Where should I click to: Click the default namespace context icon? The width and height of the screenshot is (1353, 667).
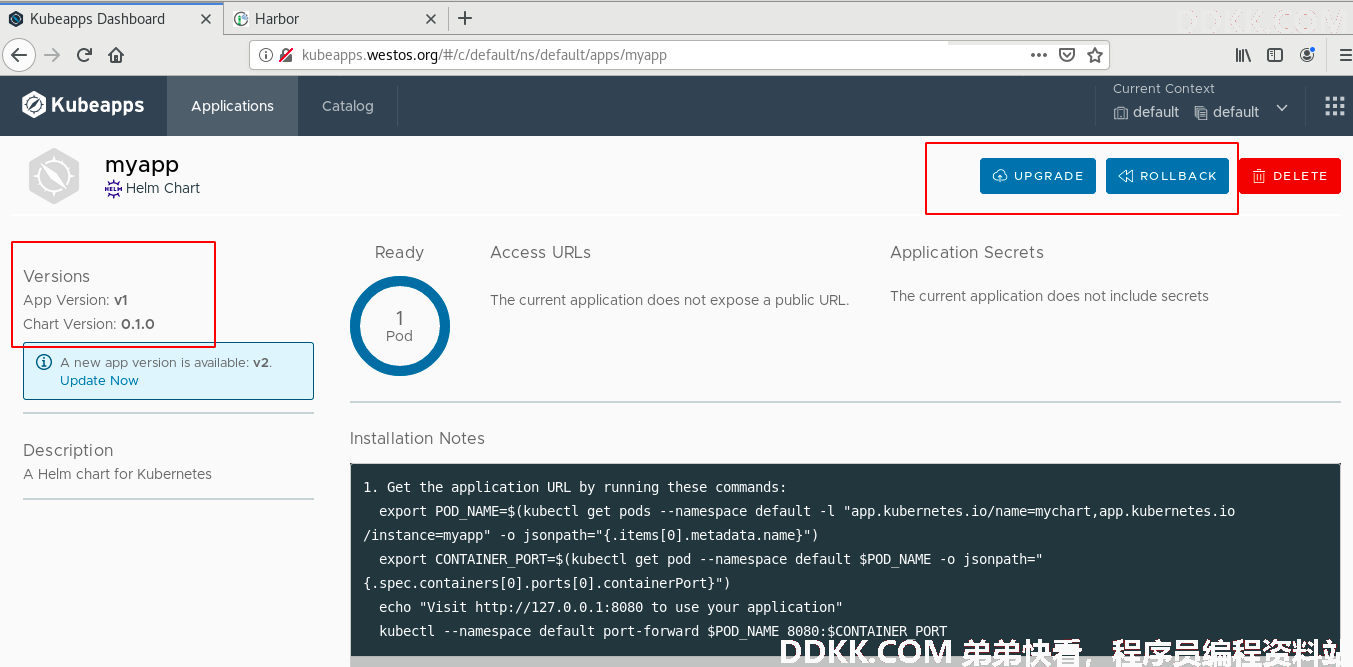(x=1201, y=113)
